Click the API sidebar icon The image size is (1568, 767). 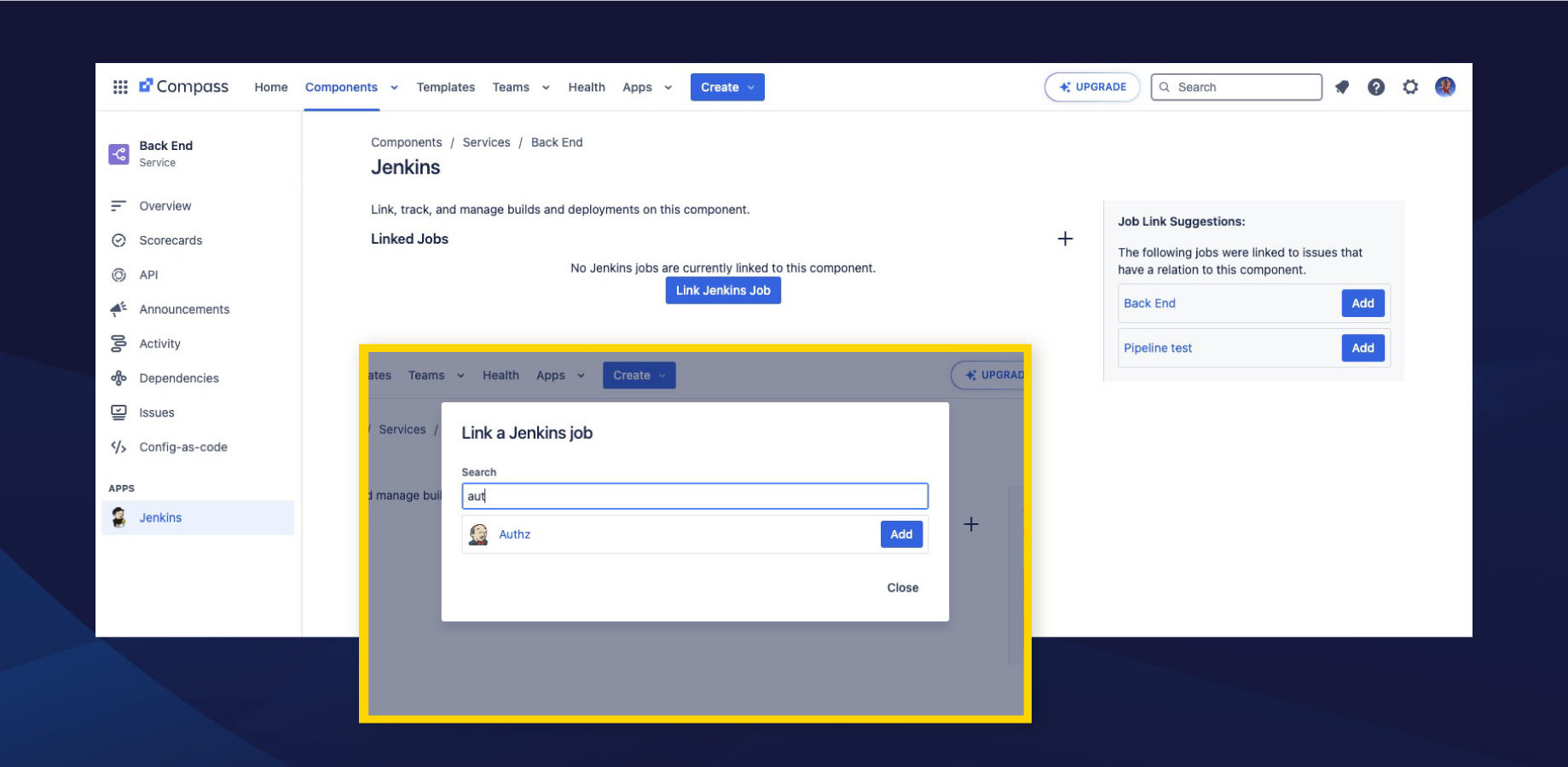click(x=119, y=274)
